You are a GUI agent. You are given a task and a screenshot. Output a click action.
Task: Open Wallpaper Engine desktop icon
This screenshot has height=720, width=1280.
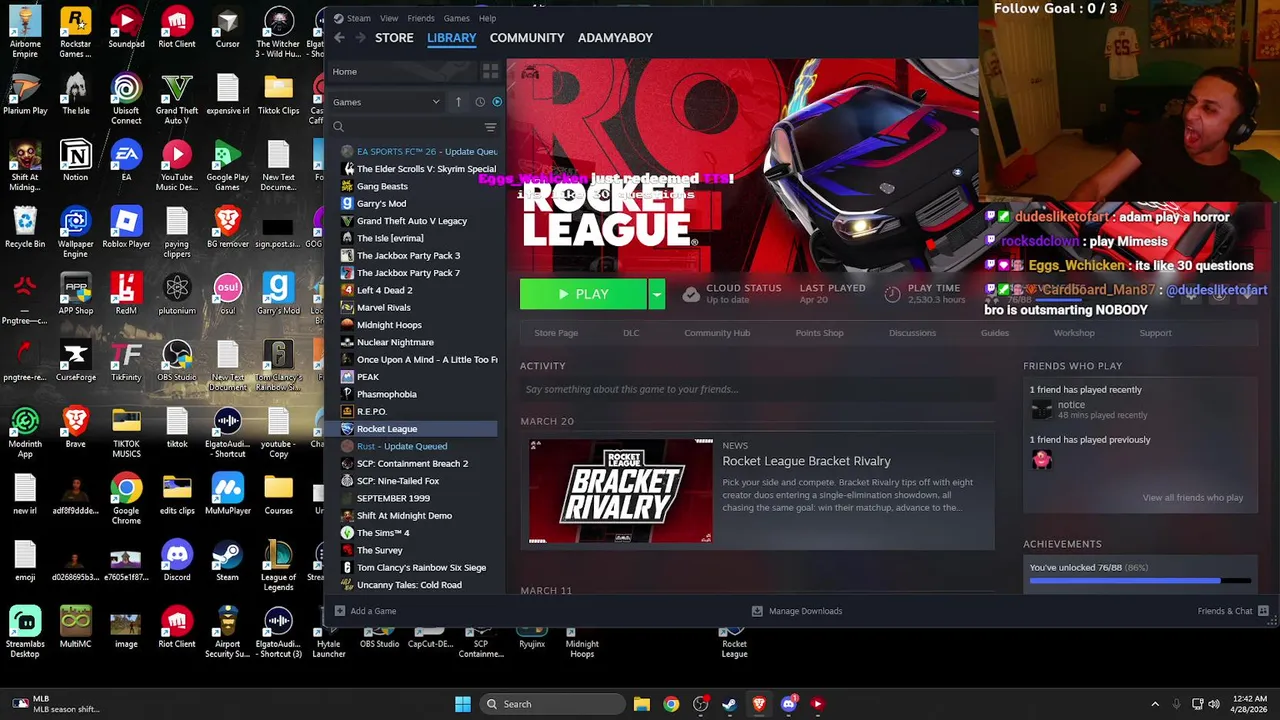coord(75,232)
